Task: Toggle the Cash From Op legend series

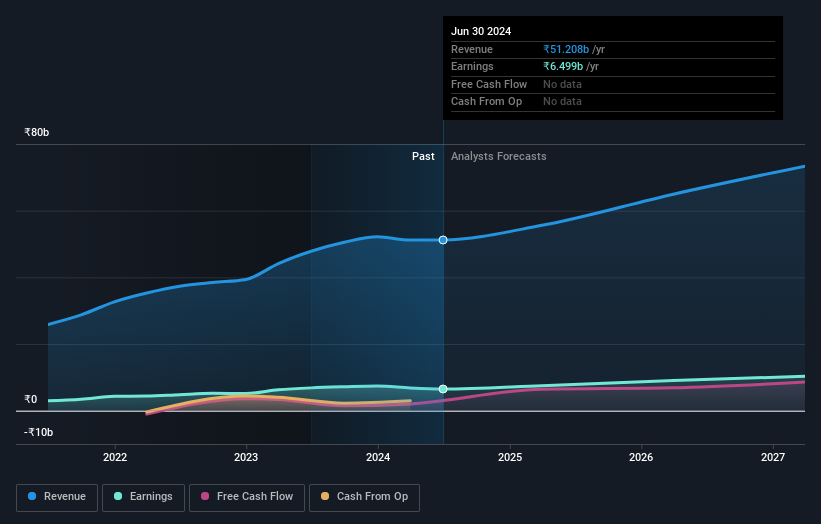Action: point(364,497)
